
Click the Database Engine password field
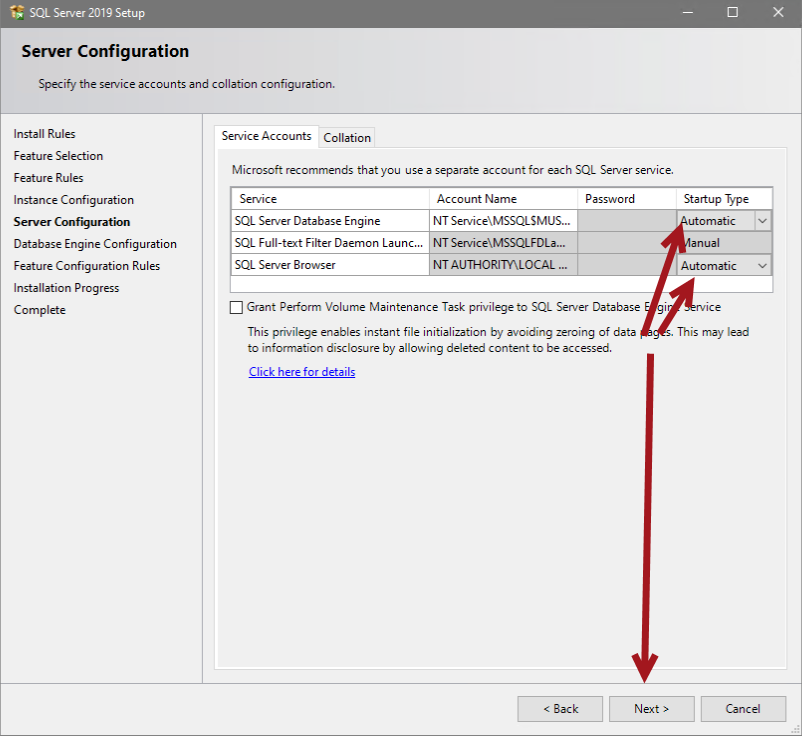pyautogui.click(x=627, y=221)
